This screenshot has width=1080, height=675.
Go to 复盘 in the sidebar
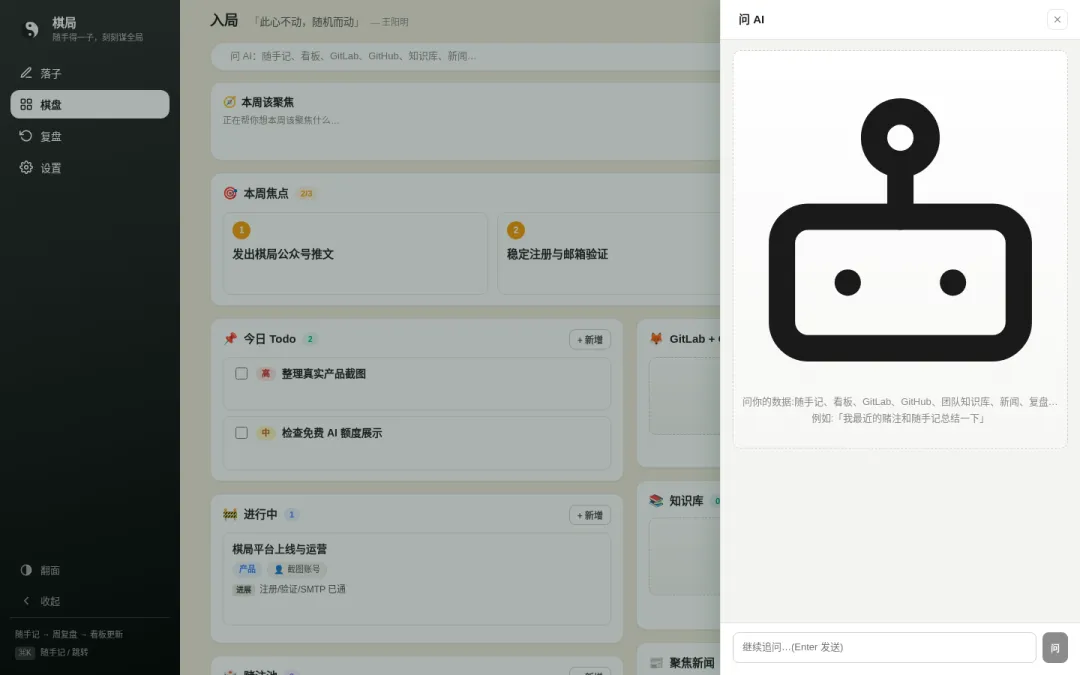click(x=90, y=136)
